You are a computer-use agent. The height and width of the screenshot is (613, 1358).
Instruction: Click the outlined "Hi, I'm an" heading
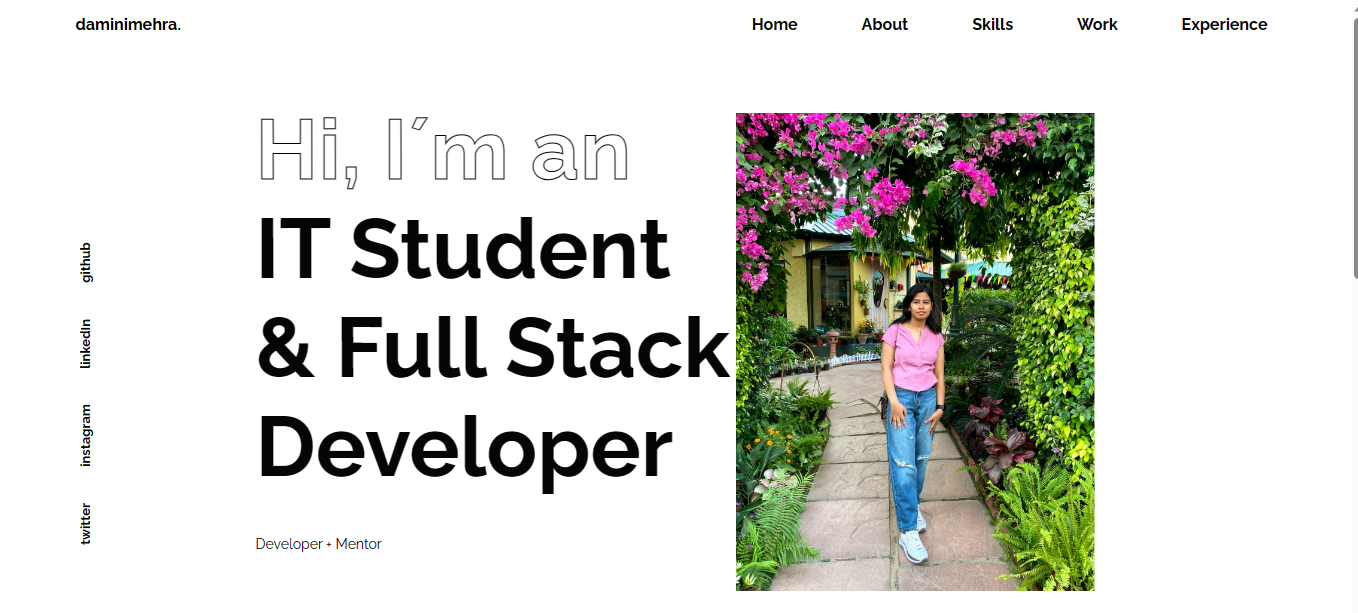click(443, 151)
